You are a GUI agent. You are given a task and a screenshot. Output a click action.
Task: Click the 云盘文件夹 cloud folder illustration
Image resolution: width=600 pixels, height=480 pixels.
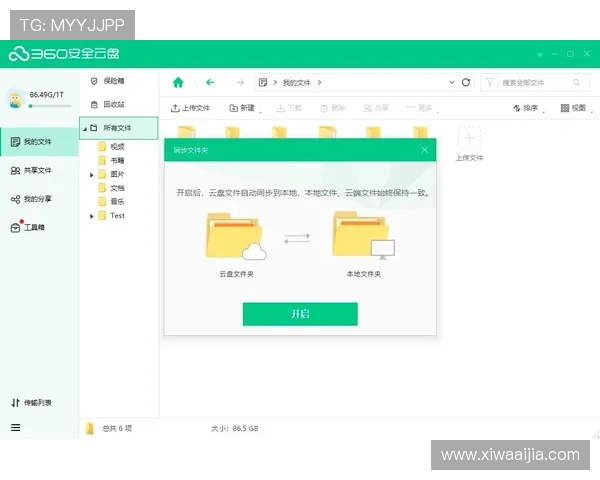click(x=236, y=237)
